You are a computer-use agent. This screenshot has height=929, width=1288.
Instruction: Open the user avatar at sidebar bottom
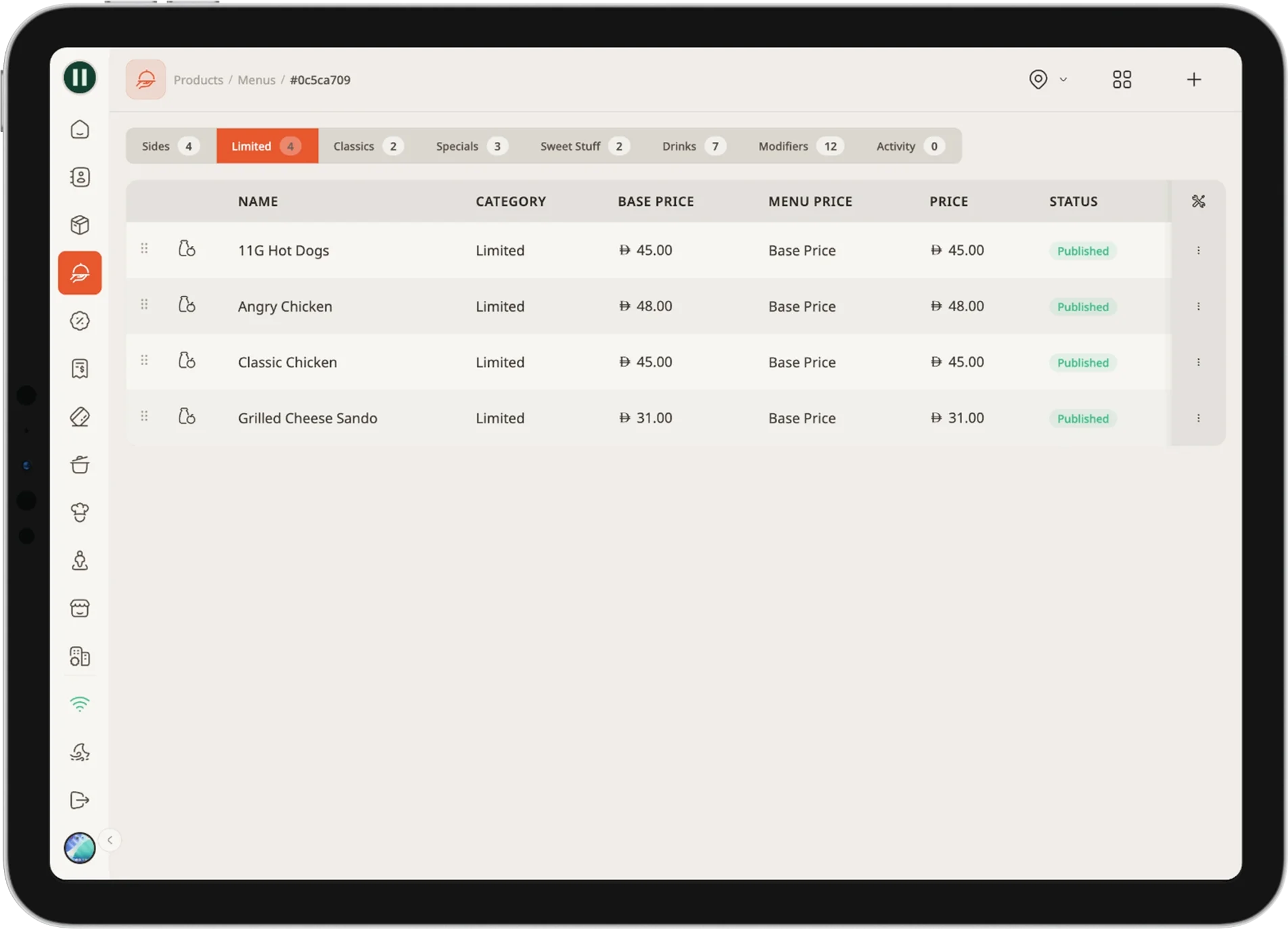pyautogui.click(x=80, y=848)
